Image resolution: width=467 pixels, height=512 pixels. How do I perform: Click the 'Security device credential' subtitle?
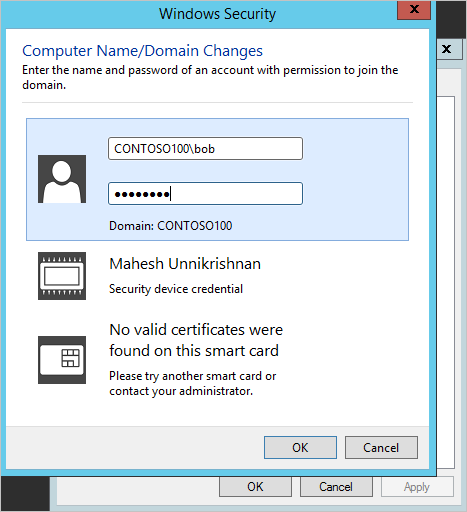[176, 289]
